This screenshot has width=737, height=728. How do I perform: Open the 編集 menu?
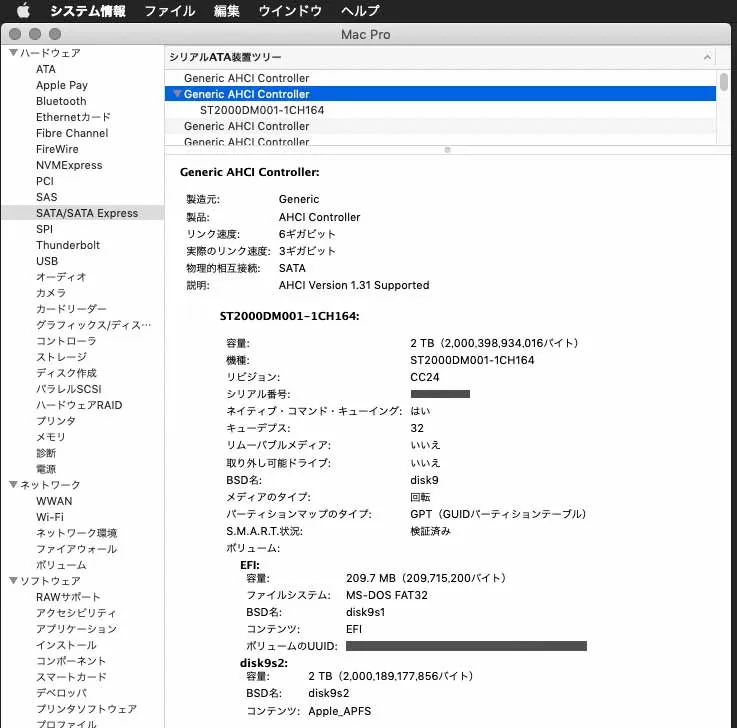(227, 10)
